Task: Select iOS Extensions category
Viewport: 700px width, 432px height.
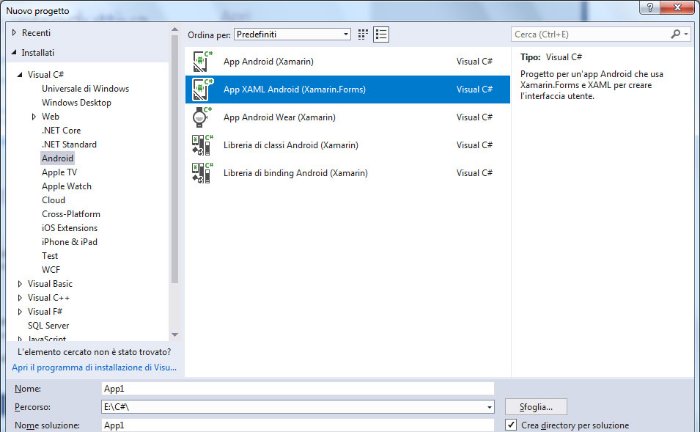Action: coord(69,228)
